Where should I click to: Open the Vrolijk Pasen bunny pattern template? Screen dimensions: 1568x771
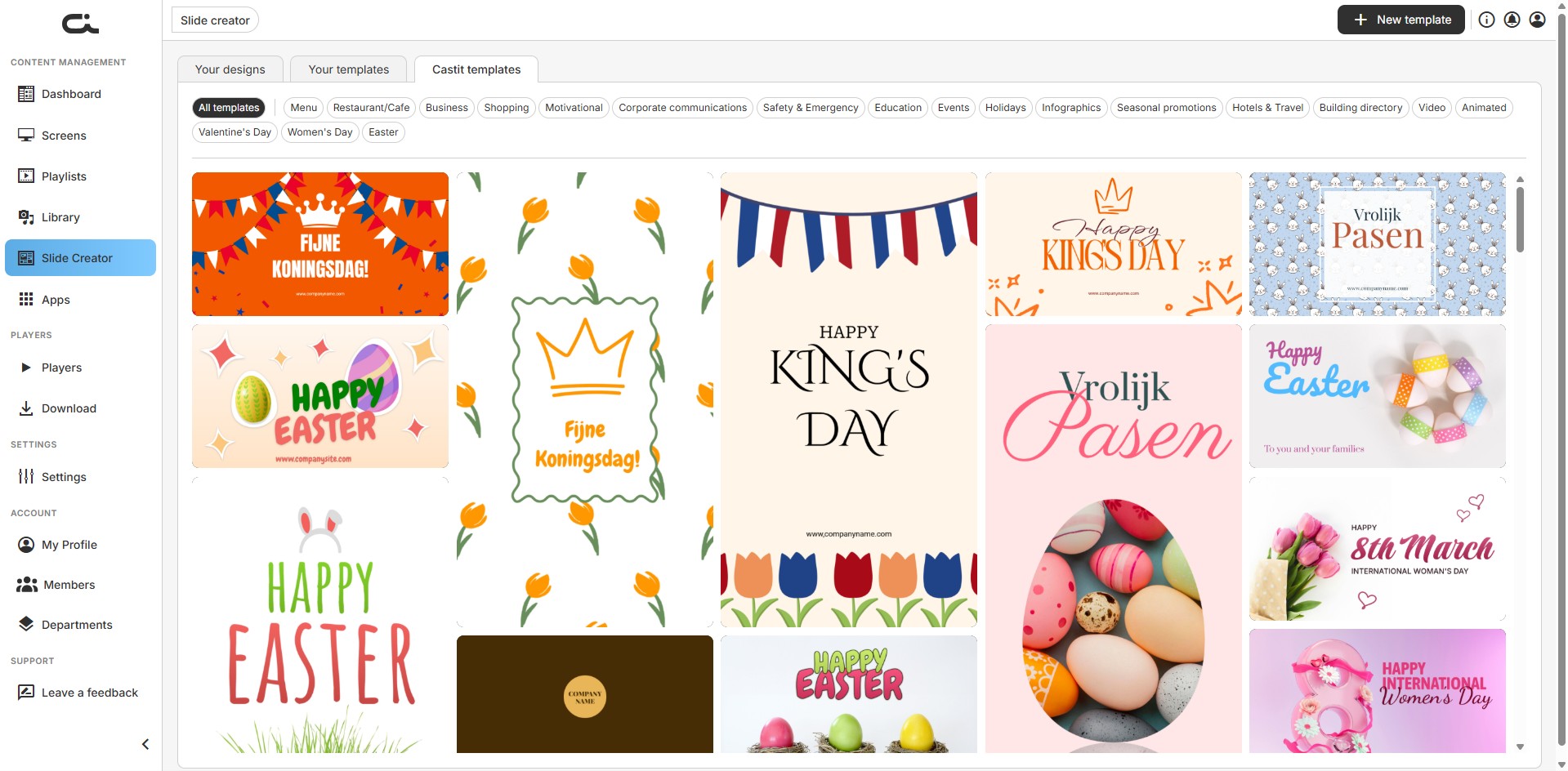pos(1378,244)
